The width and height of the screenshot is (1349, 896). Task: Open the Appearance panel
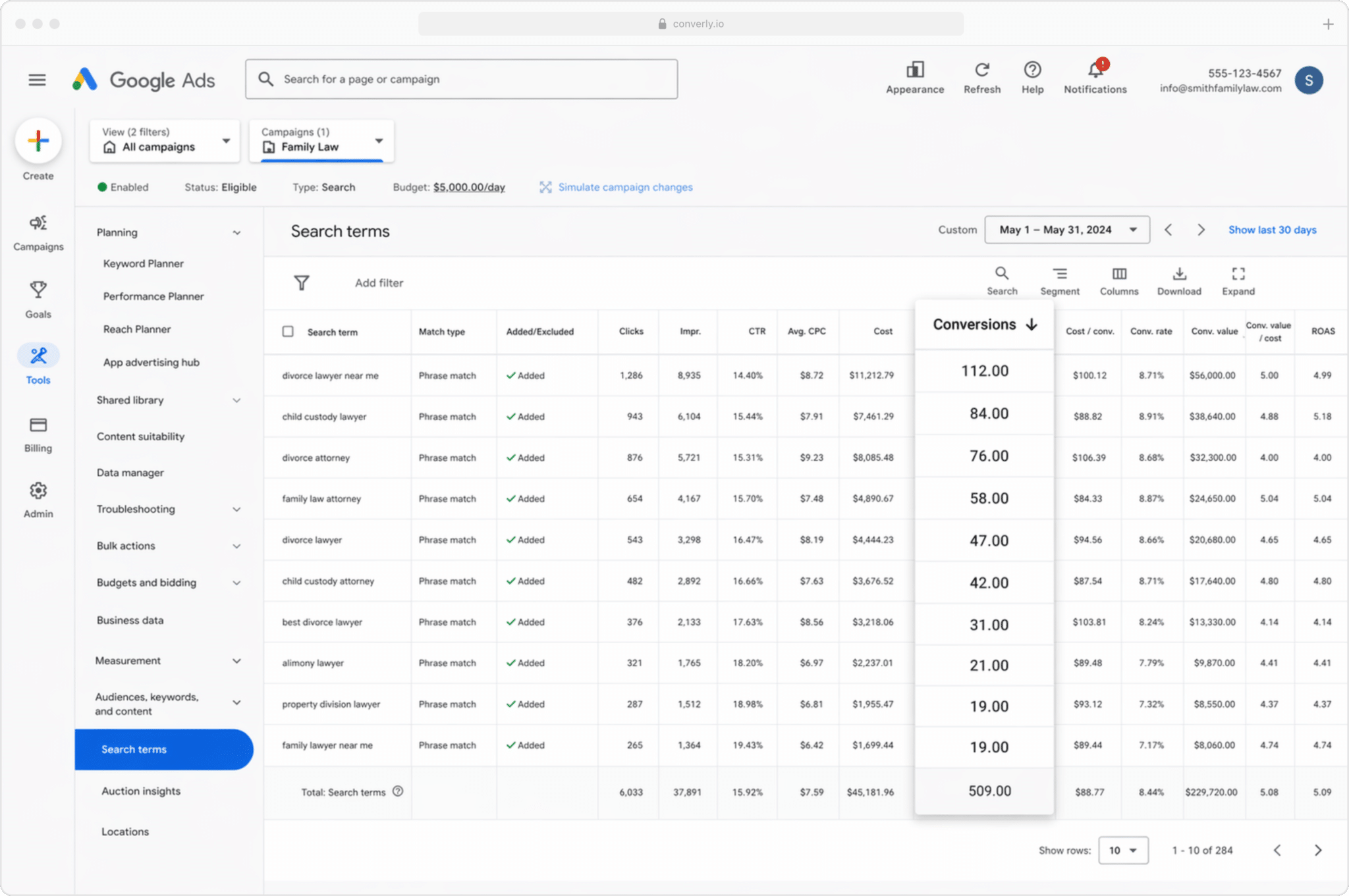tap(915, 78)
